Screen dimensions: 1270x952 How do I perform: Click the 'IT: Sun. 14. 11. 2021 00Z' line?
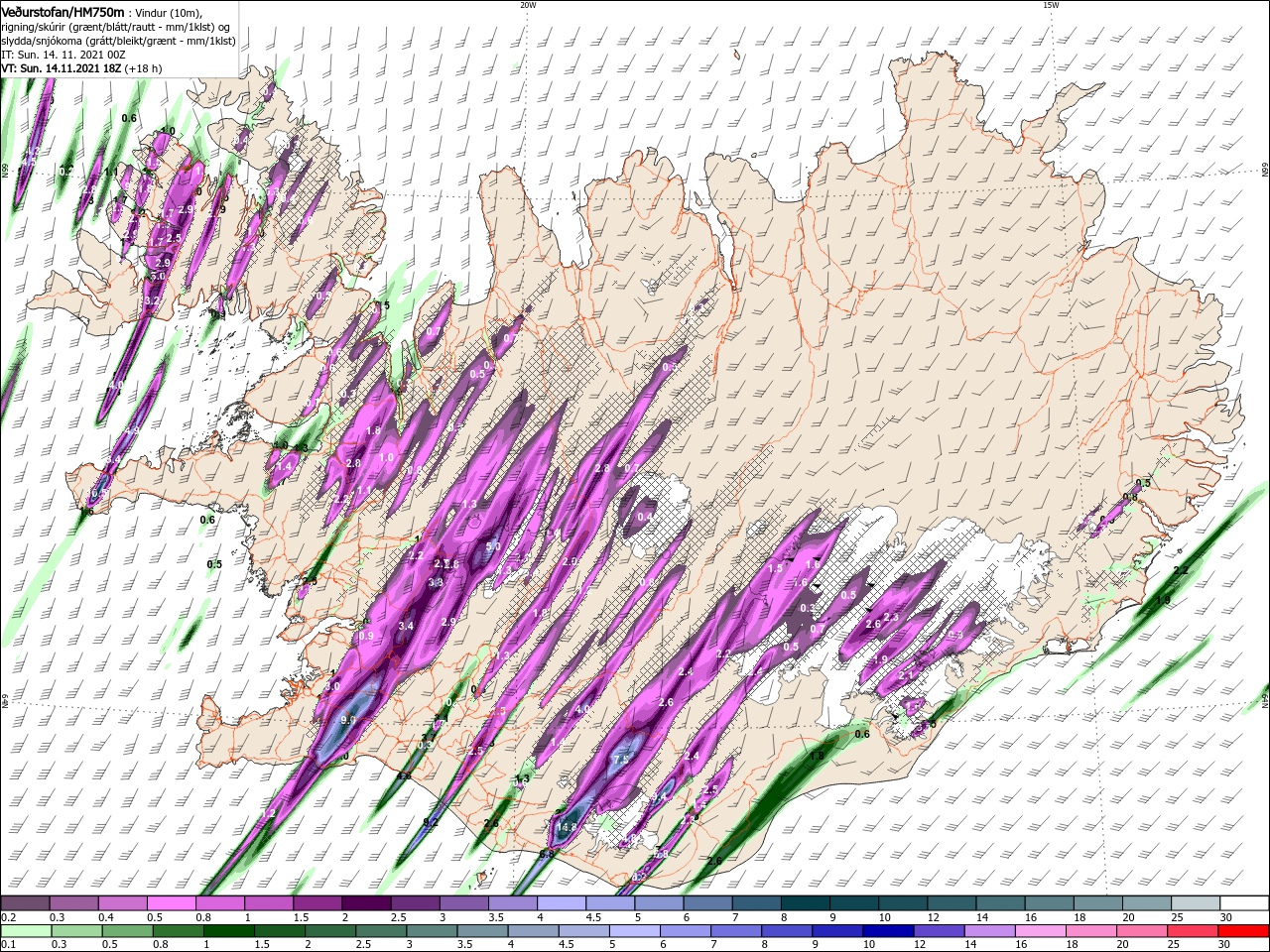tap(63, 55)
